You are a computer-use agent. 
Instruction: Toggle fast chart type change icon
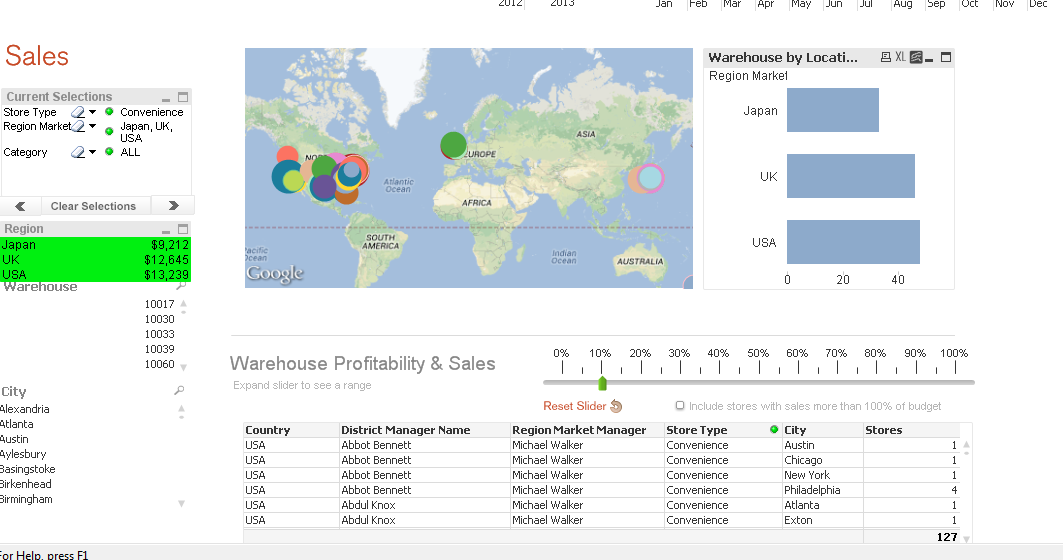(x=915, y=58)
